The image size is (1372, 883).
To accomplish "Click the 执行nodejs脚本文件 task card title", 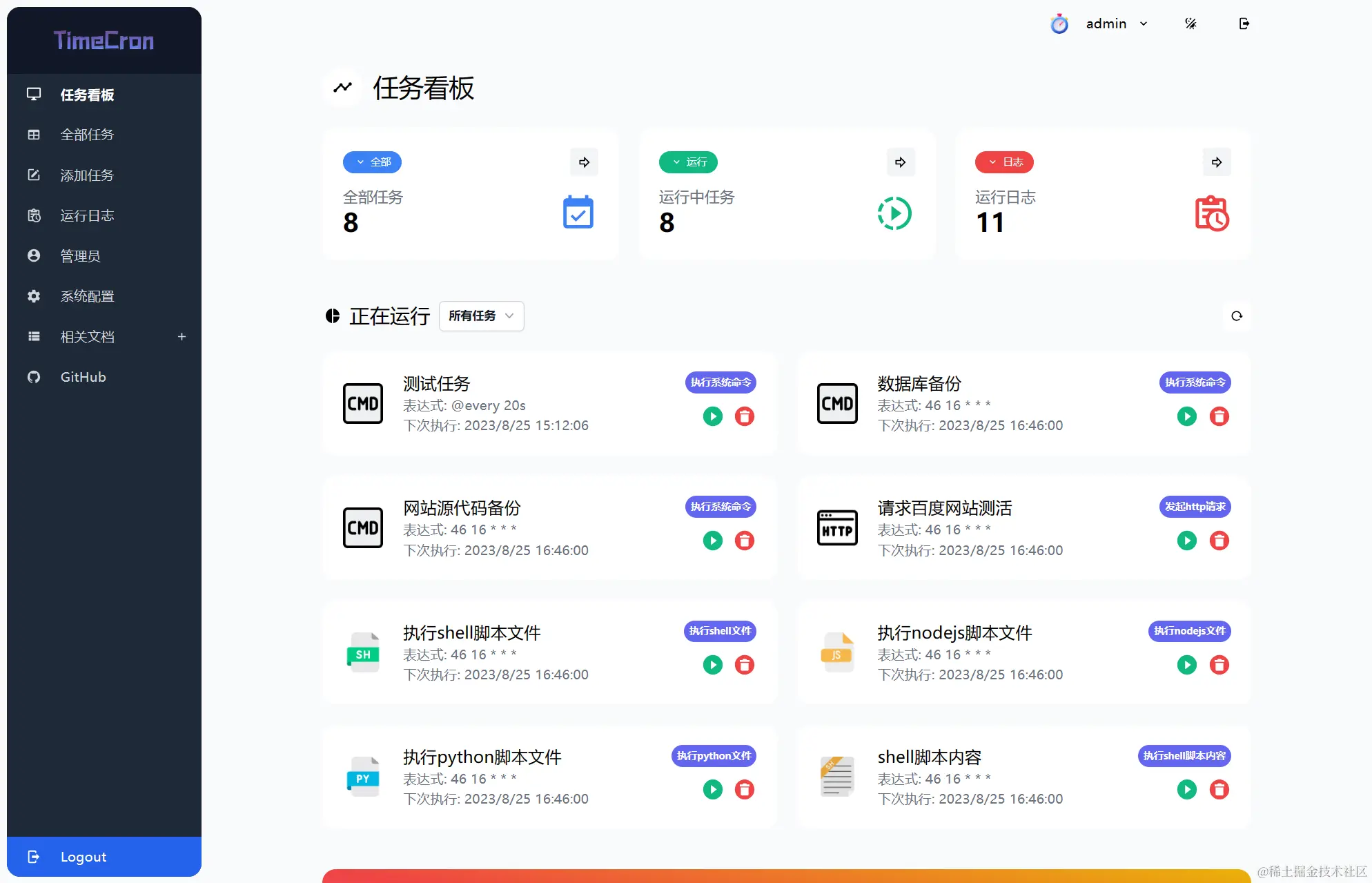I will click(954, 633).
